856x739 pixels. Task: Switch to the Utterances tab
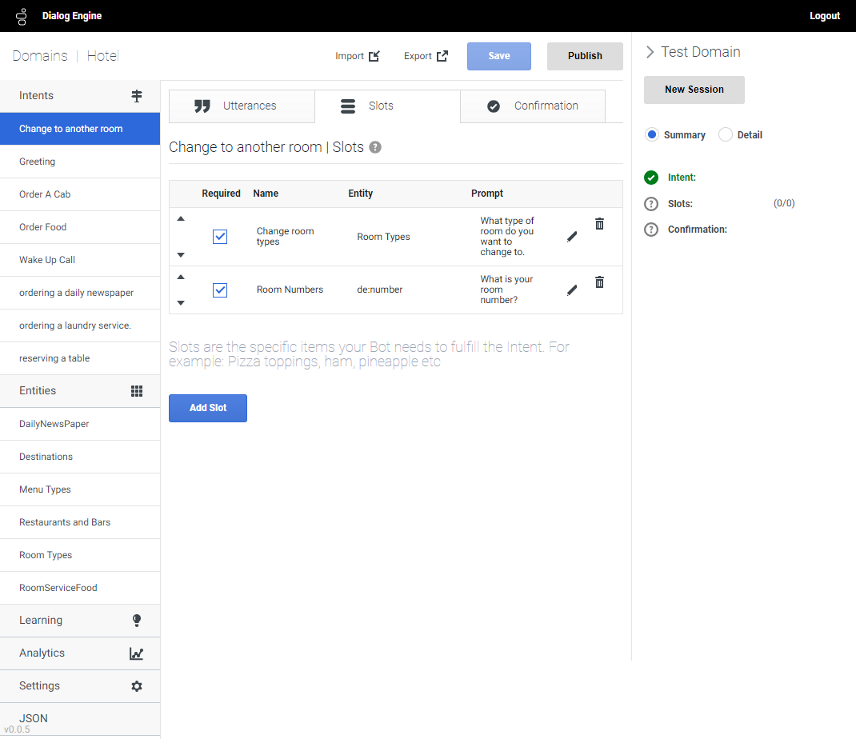(x=241, y=106)
